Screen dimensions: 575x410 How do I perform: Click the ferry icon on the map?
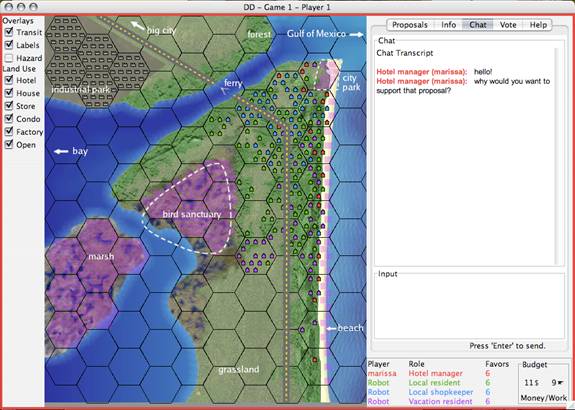click(x=223, y=91)
